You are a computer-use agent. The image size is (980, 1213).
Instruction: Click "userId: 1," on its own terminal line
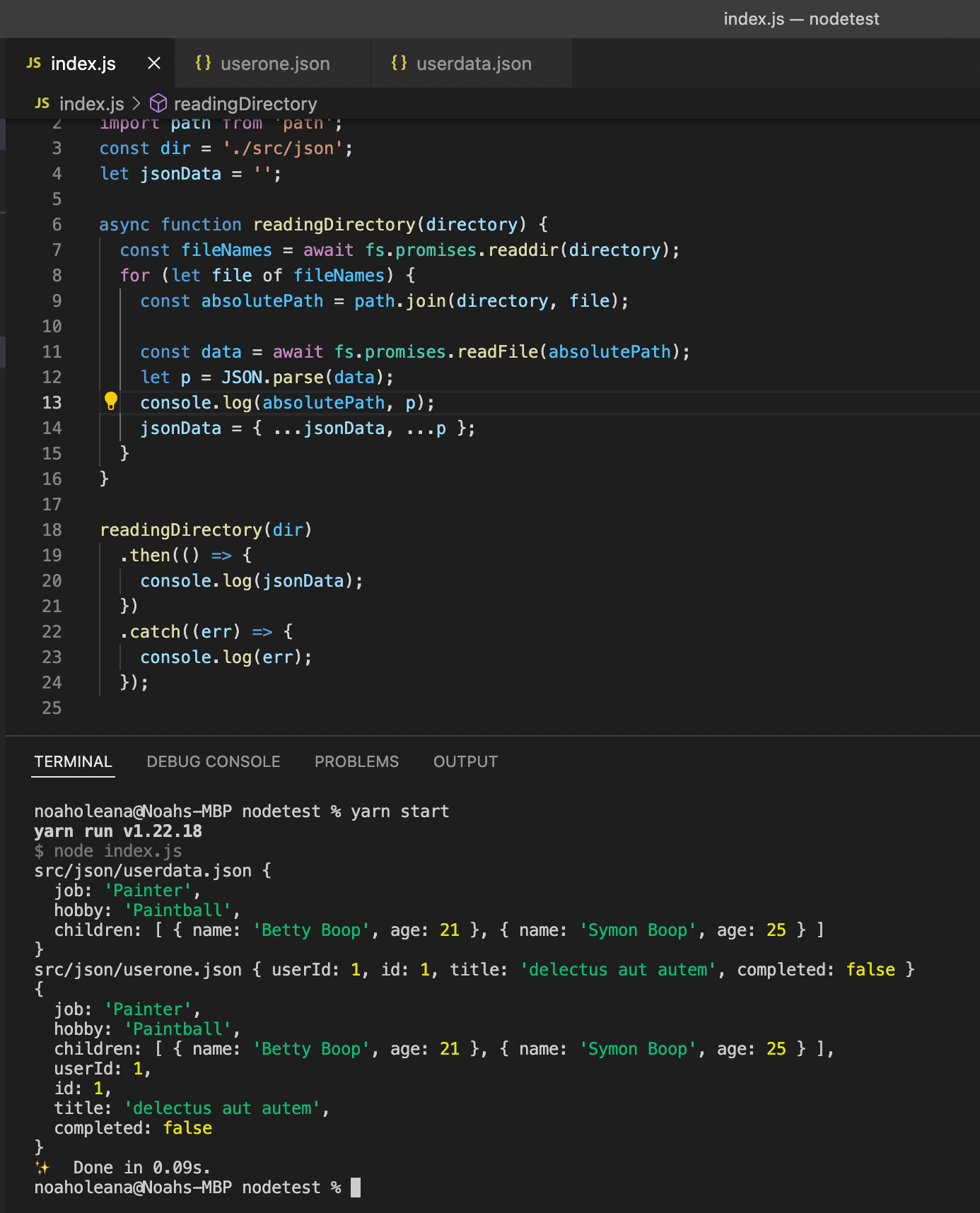click(x=103, y=1069)
